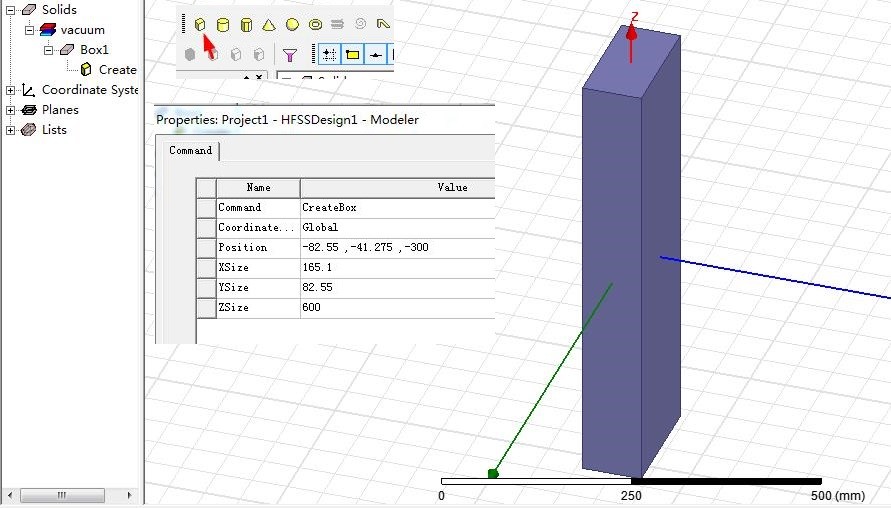This screenshot has width=891, height=508.
Task: Click the Planes icon
Action: click(28, 110)
